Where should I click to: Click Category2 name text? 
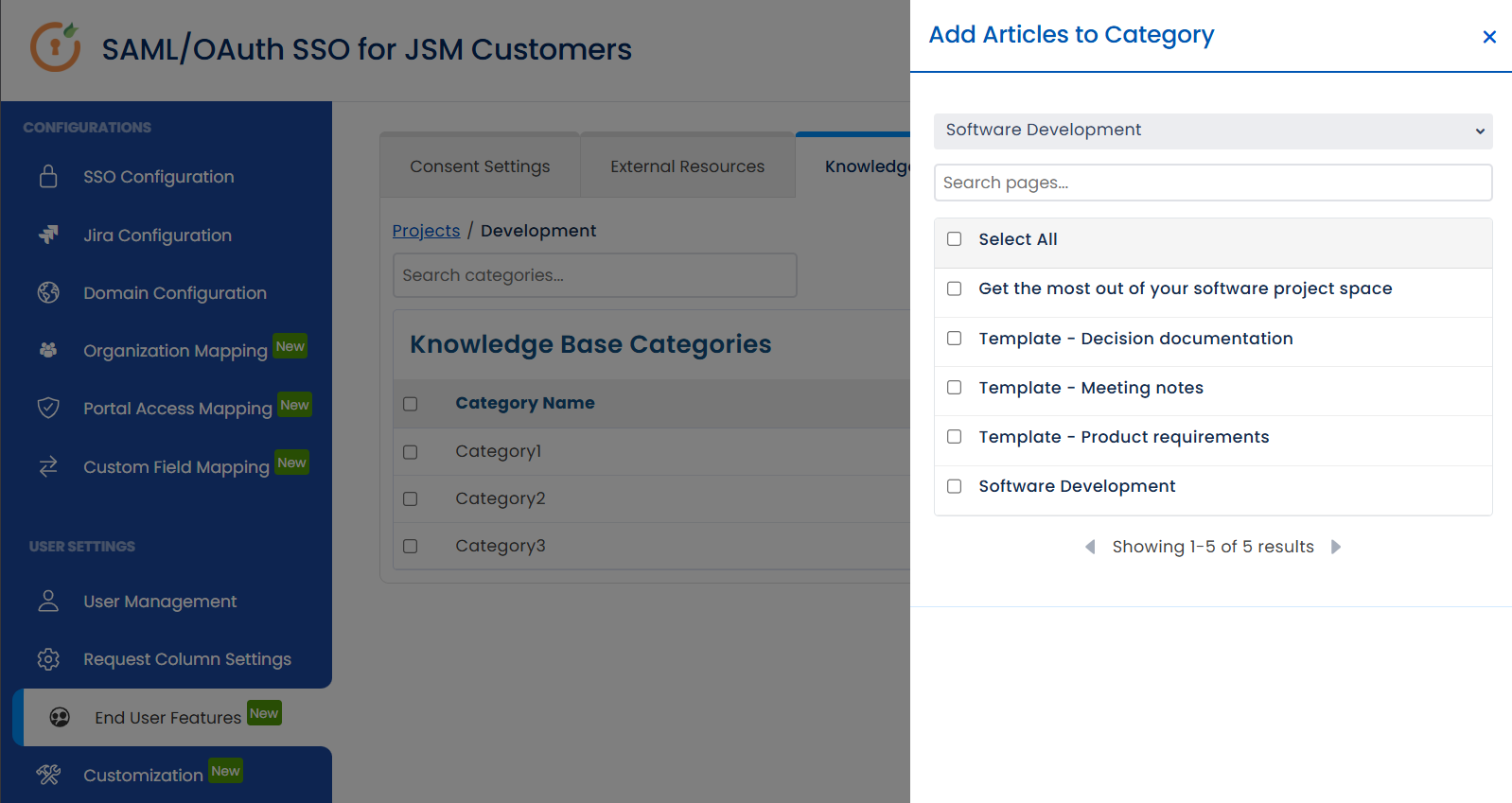[x=501, y=498]
